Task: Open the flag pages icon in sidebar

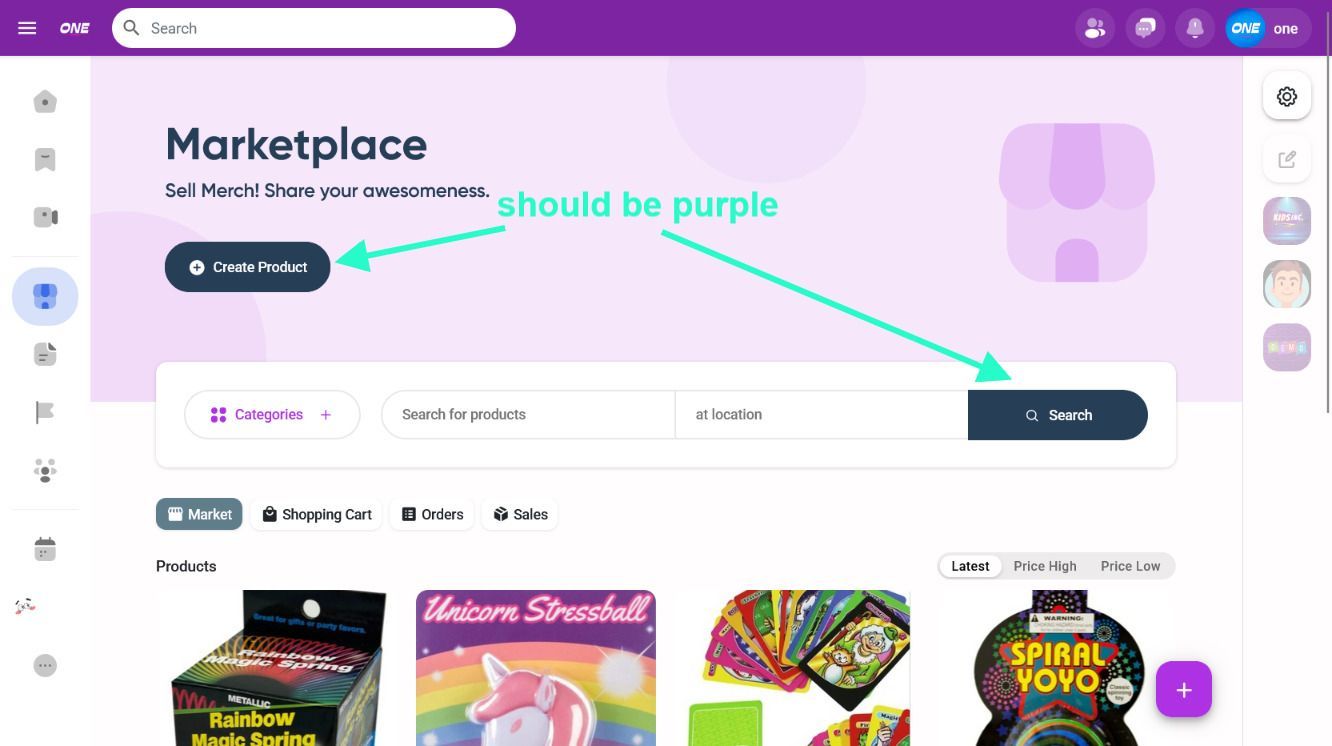Action: point(45,412)
